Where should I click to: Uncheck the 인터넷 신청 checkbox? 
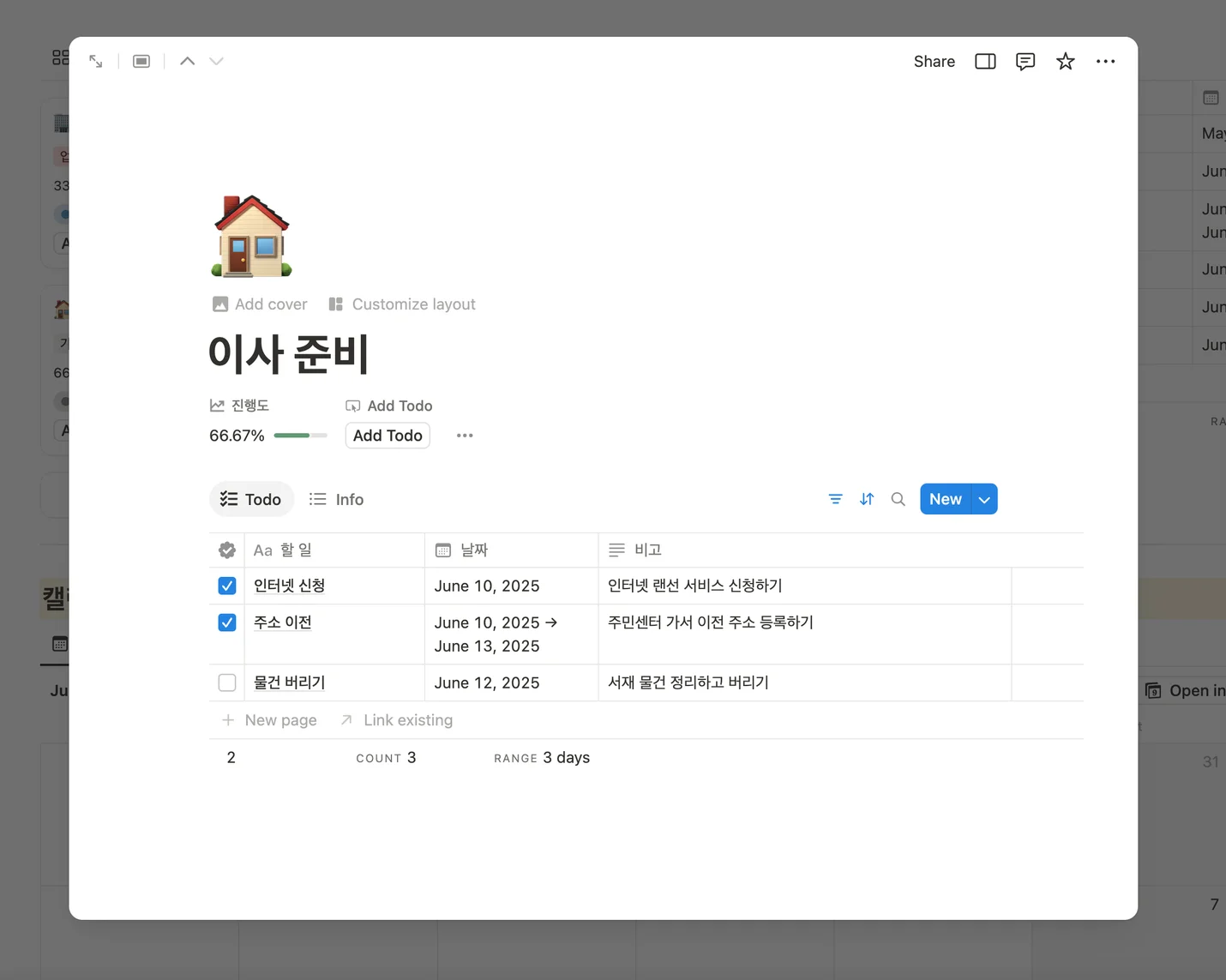click(226, 586)
